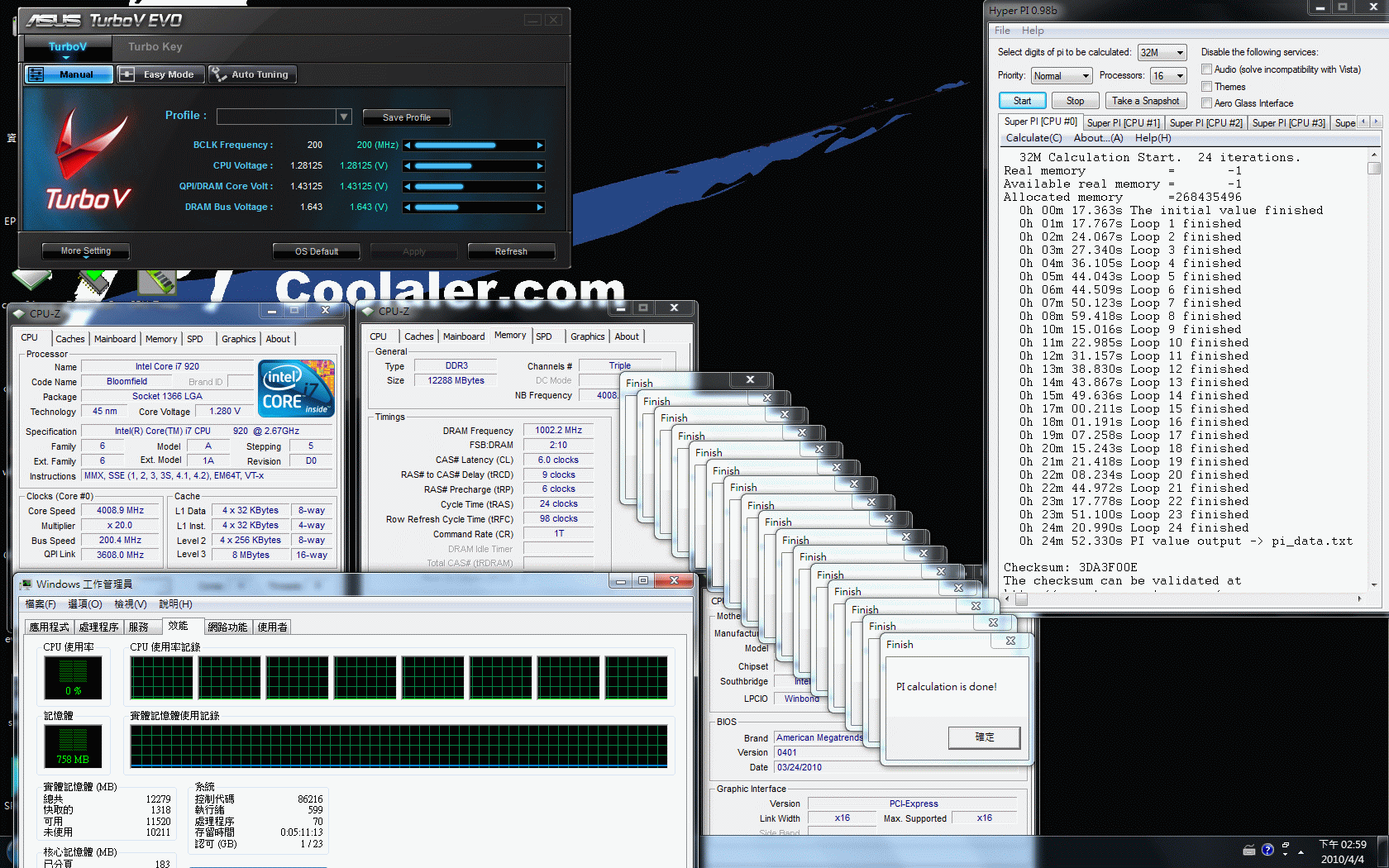Click 確定 in the PI calculation done dialog
Screen dimensions: 1389x868
click(x=985, y=737)
